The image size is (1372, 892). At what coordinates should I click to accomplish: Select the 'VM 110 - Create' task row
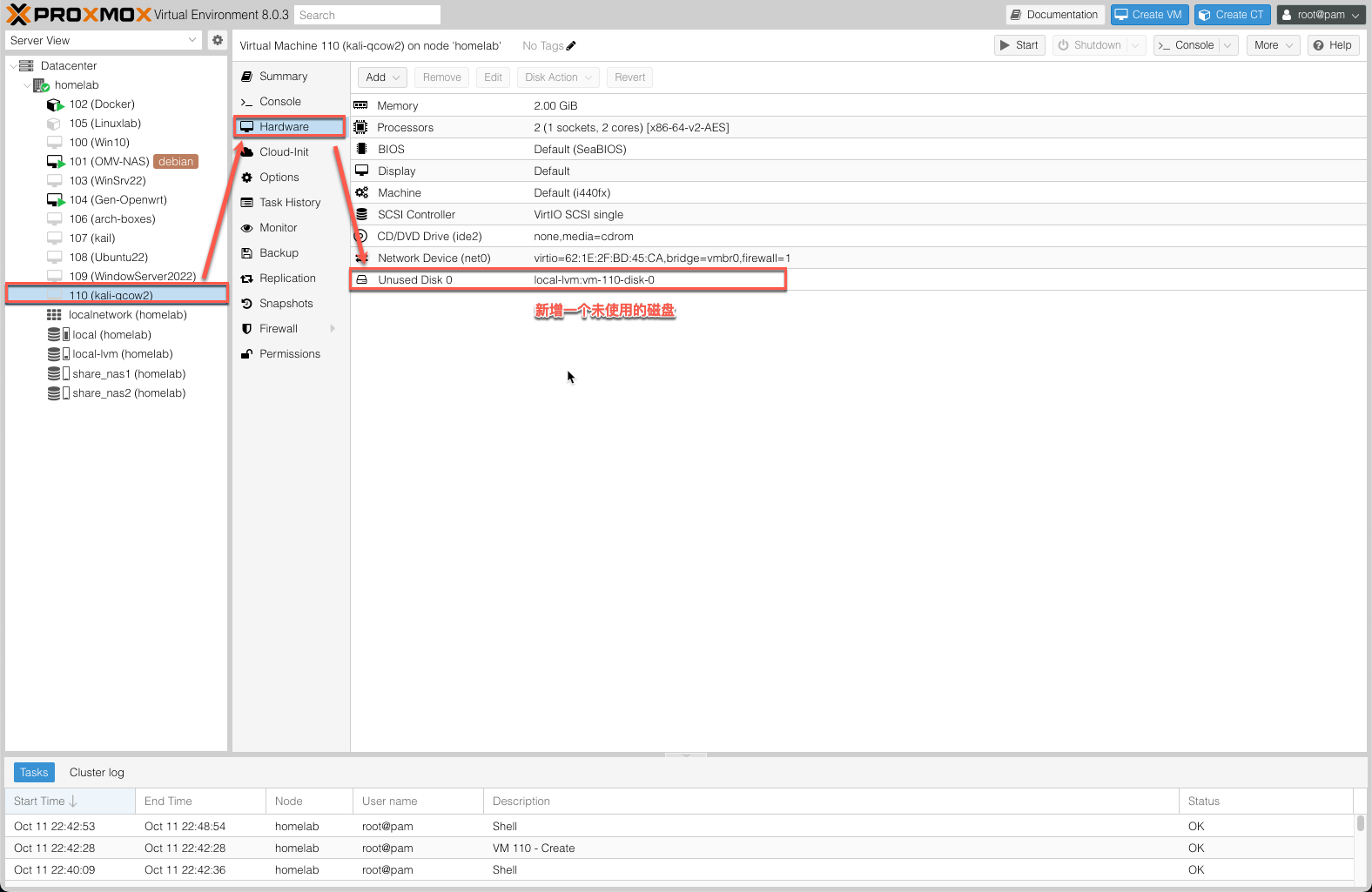679,848
